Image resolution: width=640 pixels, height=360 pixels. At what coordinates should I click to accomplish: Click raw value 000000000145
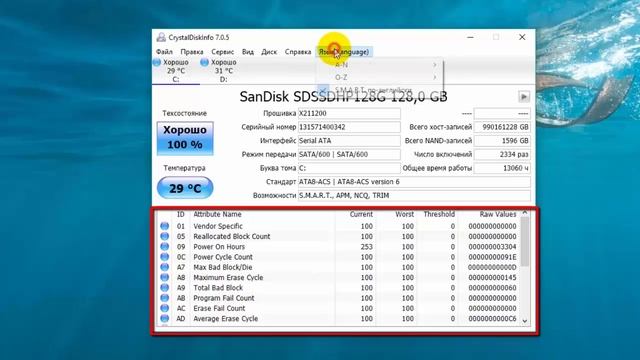pos(492,278)
